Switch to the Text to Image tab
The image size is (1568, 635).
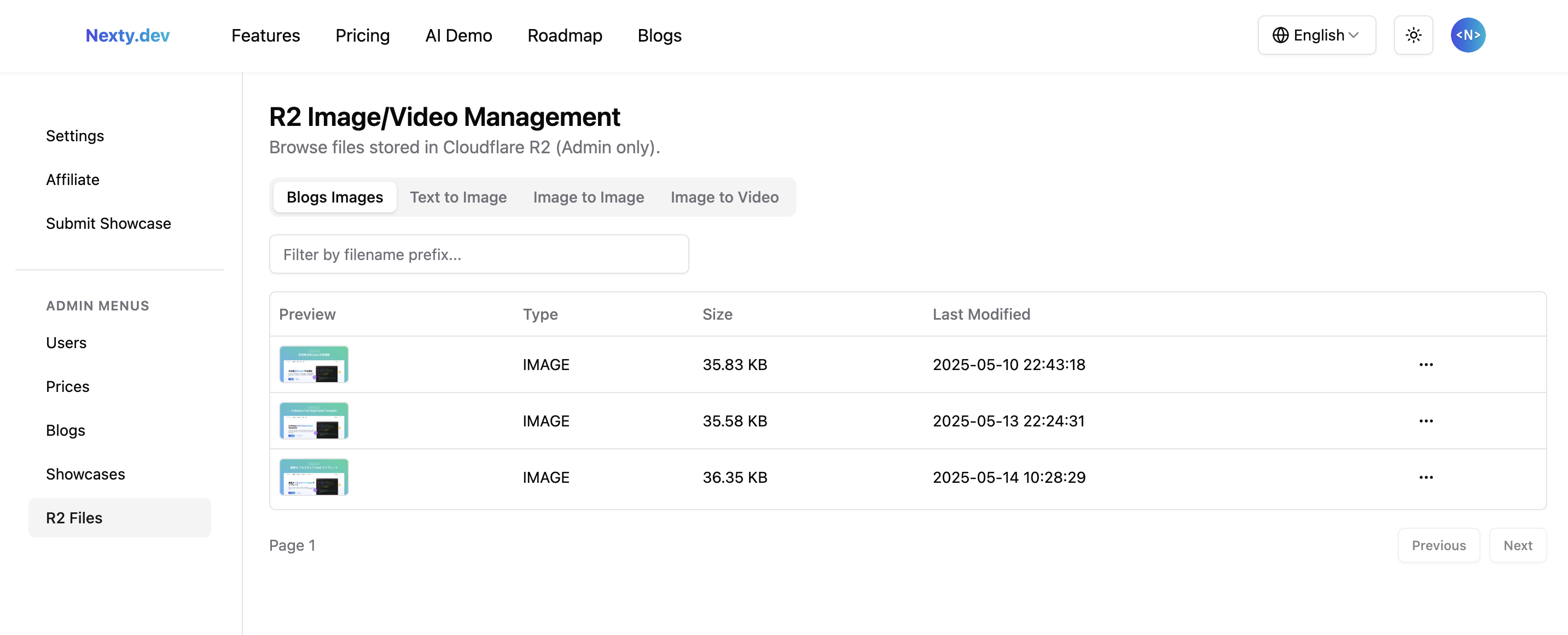(458, 197)
